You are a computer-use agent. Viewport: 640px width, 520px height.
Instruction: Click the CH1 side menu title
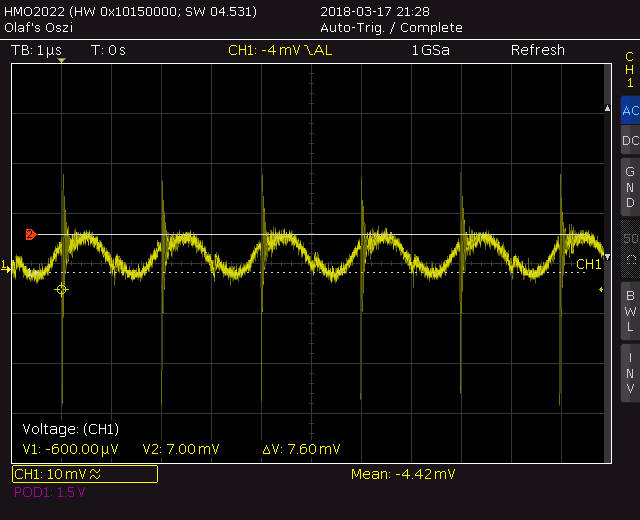630,70
